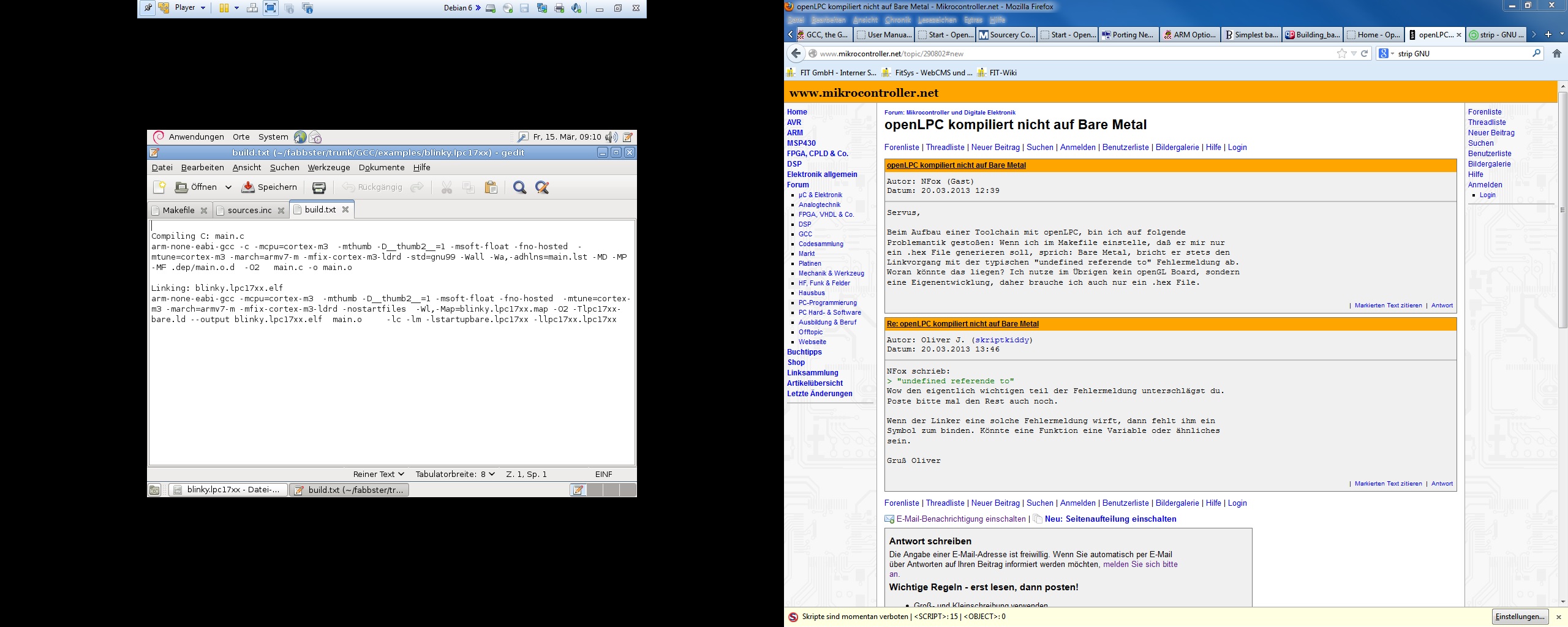Click the network adapter icon in Player
Image resolution: width=1568 pixels, height=627 pixels.
(x=542, y=8)
